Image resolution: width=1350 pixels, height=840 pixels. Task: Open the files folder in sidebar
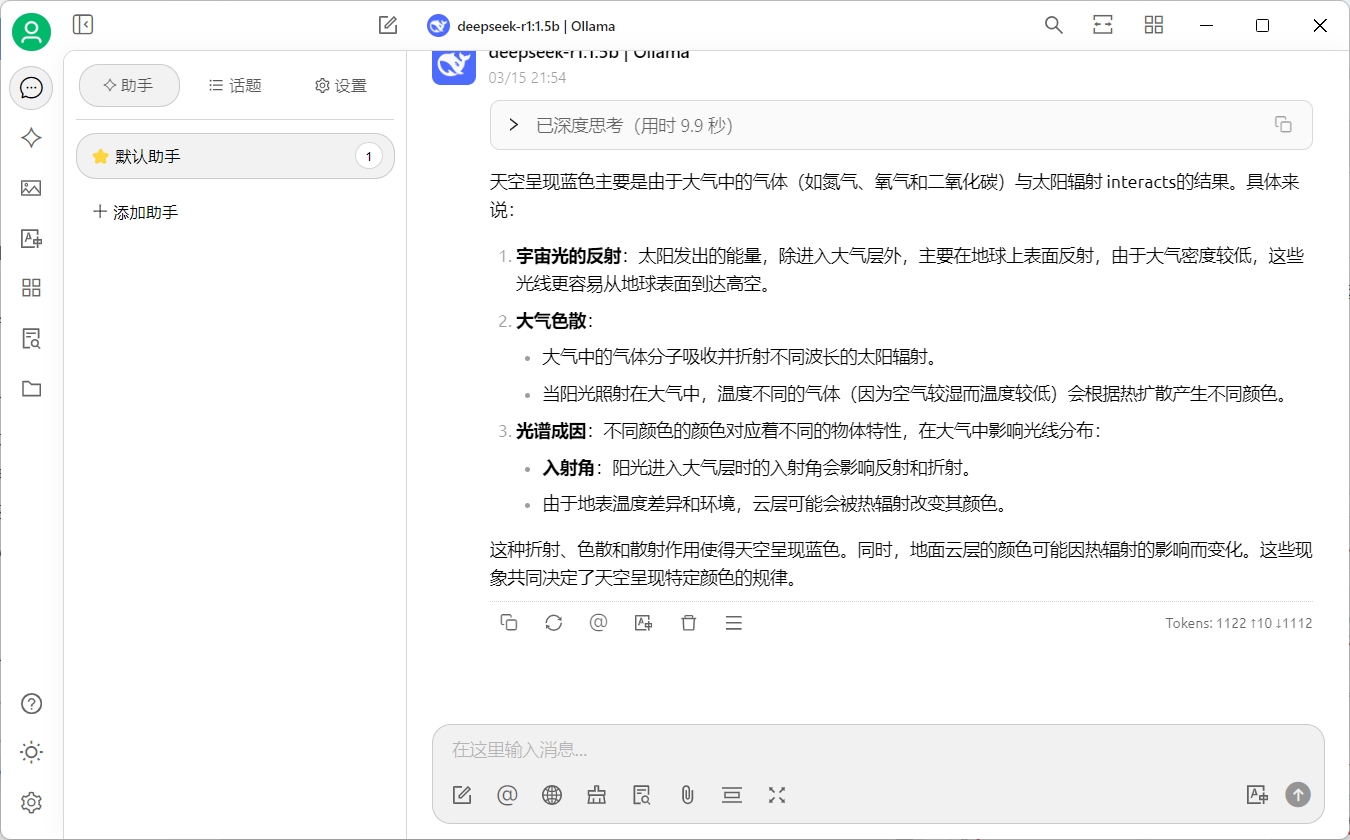(31, 388)
